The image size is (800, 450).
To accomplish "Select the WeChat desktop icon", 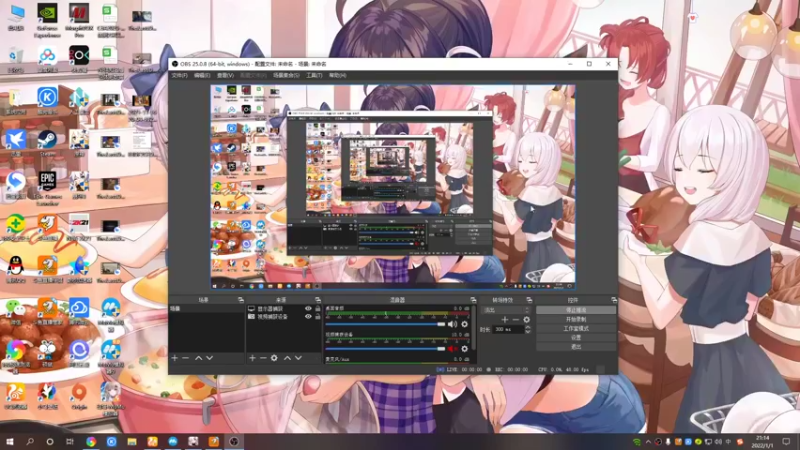I will click(16, 311).
